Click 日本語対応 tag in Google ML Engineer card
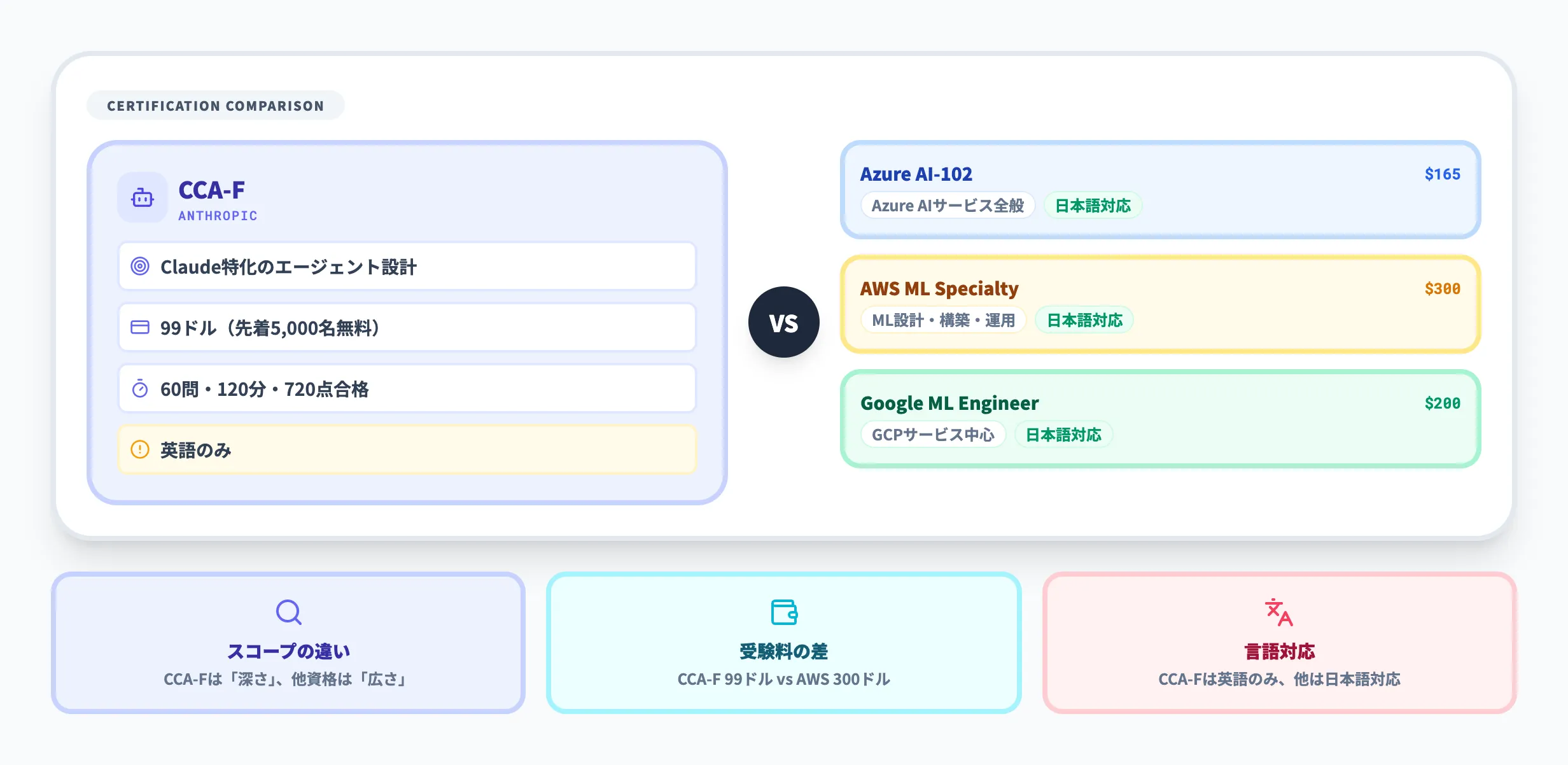 coord(1064,435)
